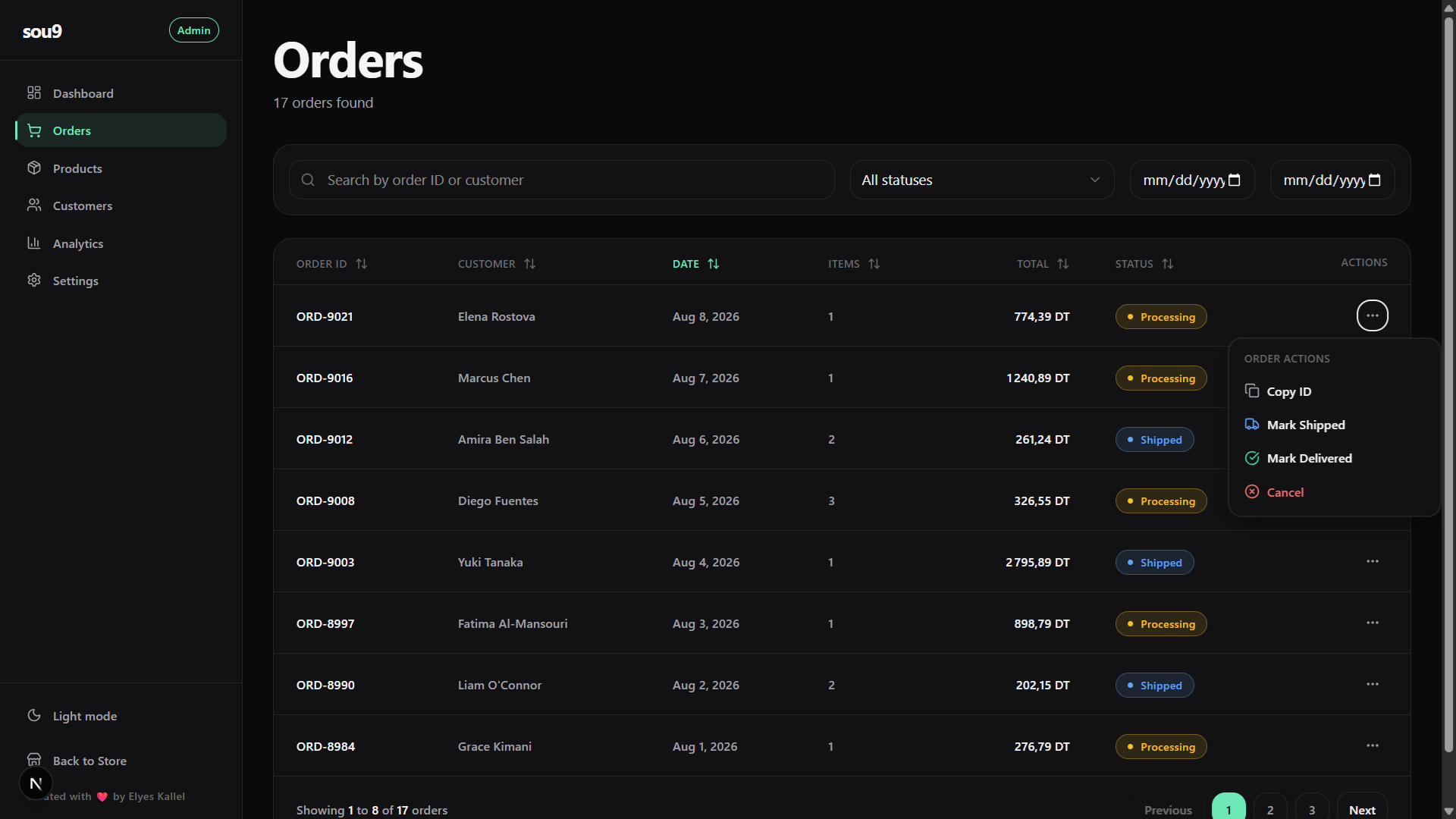Click the order search field
The width and height of the screenshot is (1456, 819).
pos(562,180)
